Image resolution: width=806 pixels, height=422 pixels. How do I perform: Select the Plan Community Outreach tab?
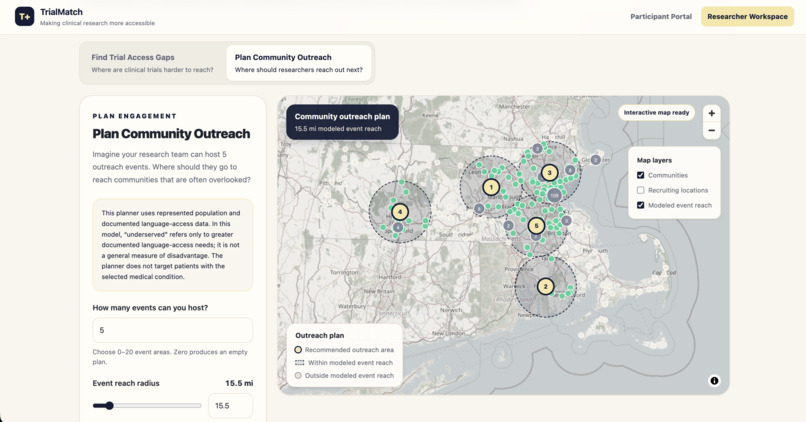tap(299, 63)
